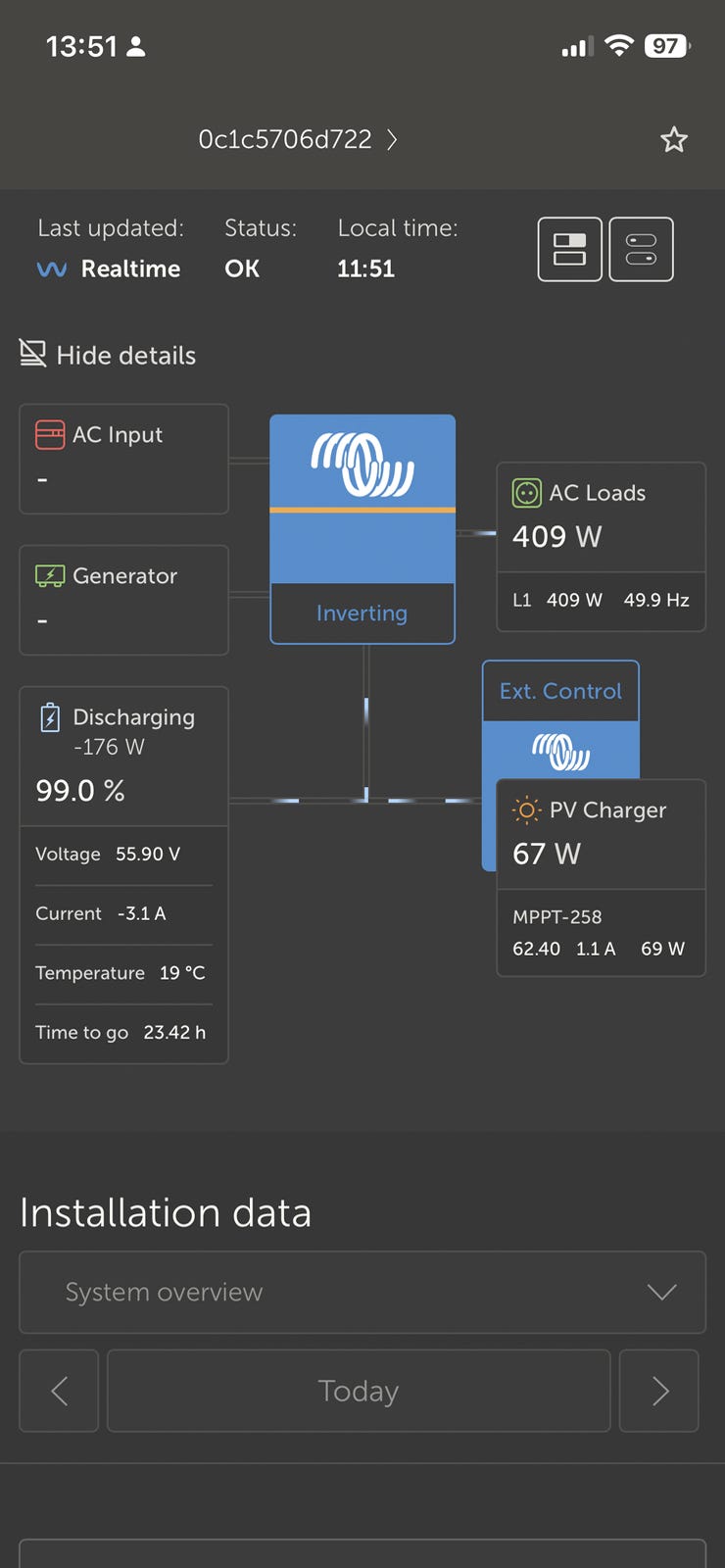Select the Today date range button

(x=359, y=1391)
